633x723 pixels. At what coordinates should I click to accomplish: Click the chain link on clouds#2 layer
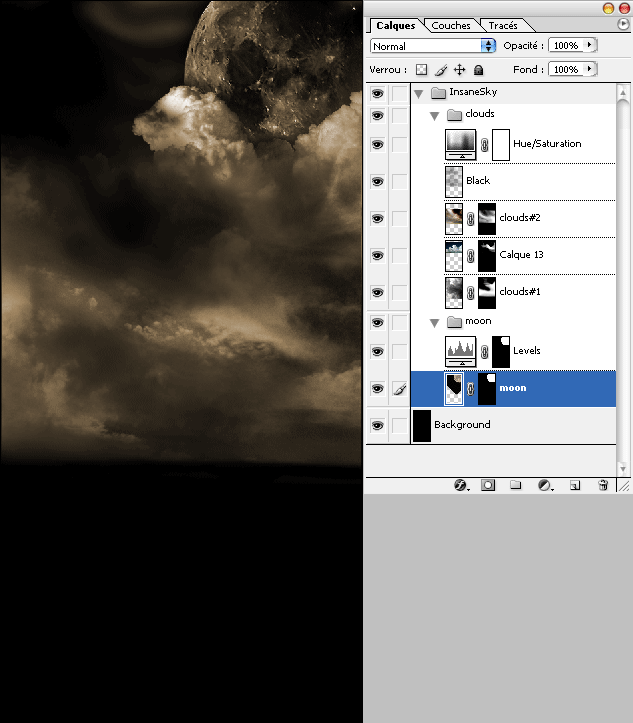pyautogui.click(x=470, y=219)
